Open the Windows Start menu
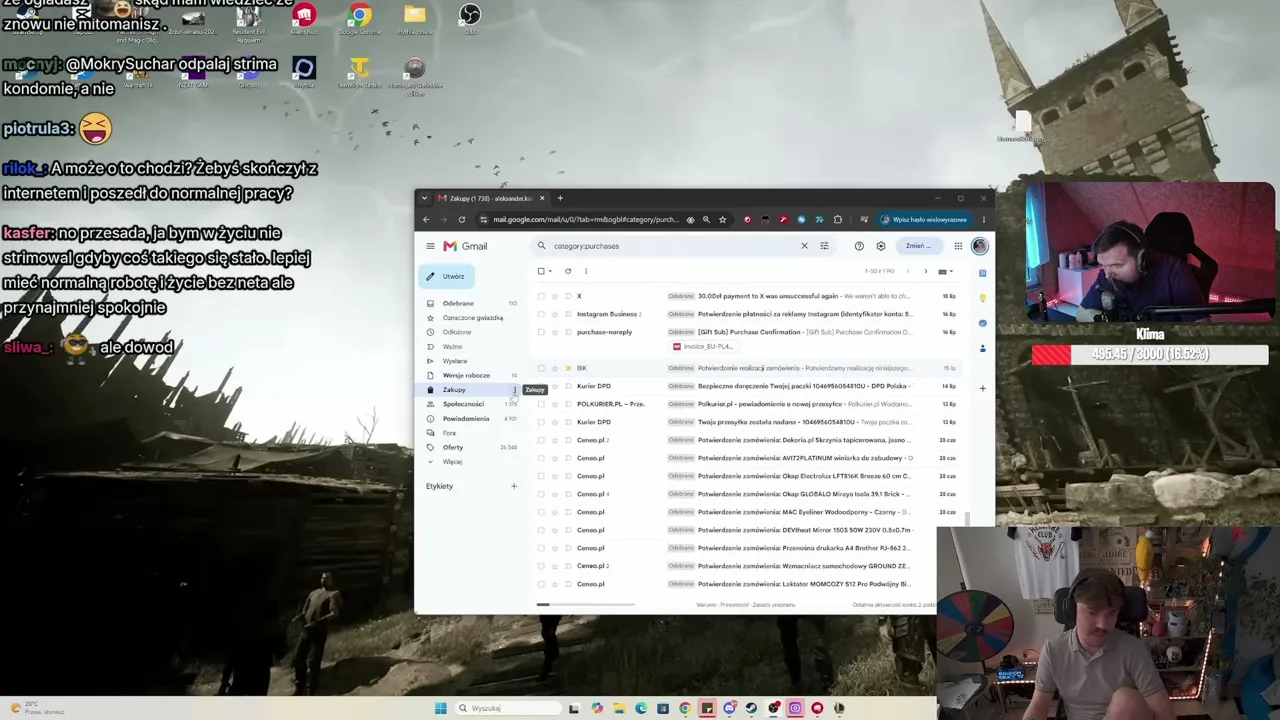This screenshot has height=720, width=1280. pyautogui.click(x=440, y=708)
